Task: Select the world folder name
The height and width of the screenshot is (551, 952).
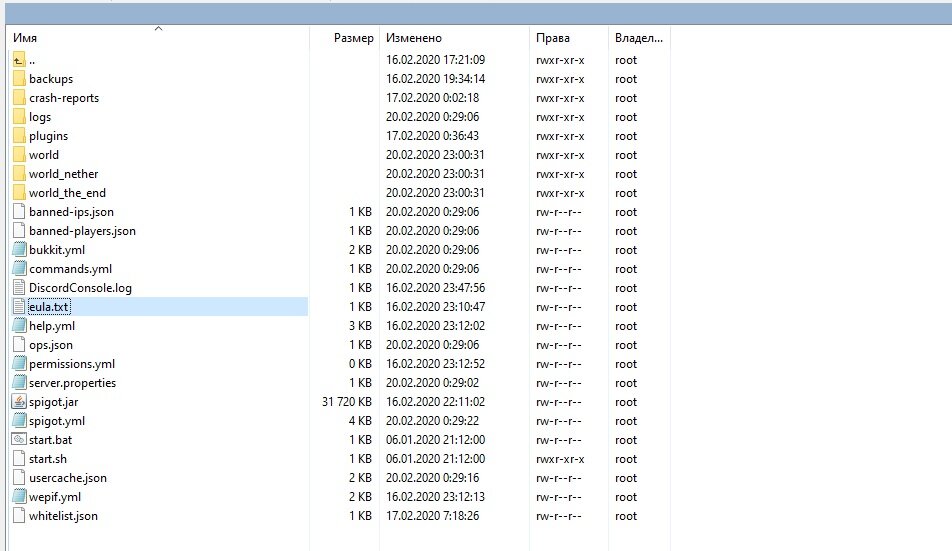Action: click(x=44, y=155)
